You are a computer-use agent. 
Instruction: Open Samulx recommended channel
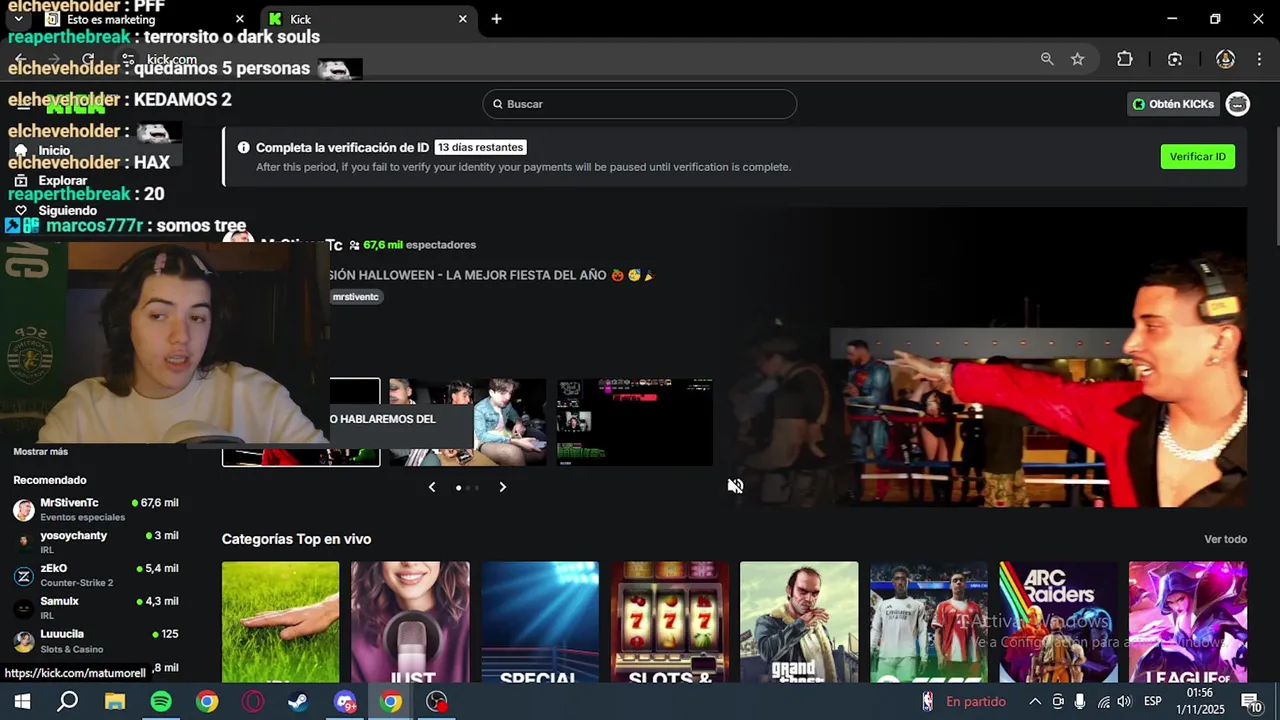(95, 608)
